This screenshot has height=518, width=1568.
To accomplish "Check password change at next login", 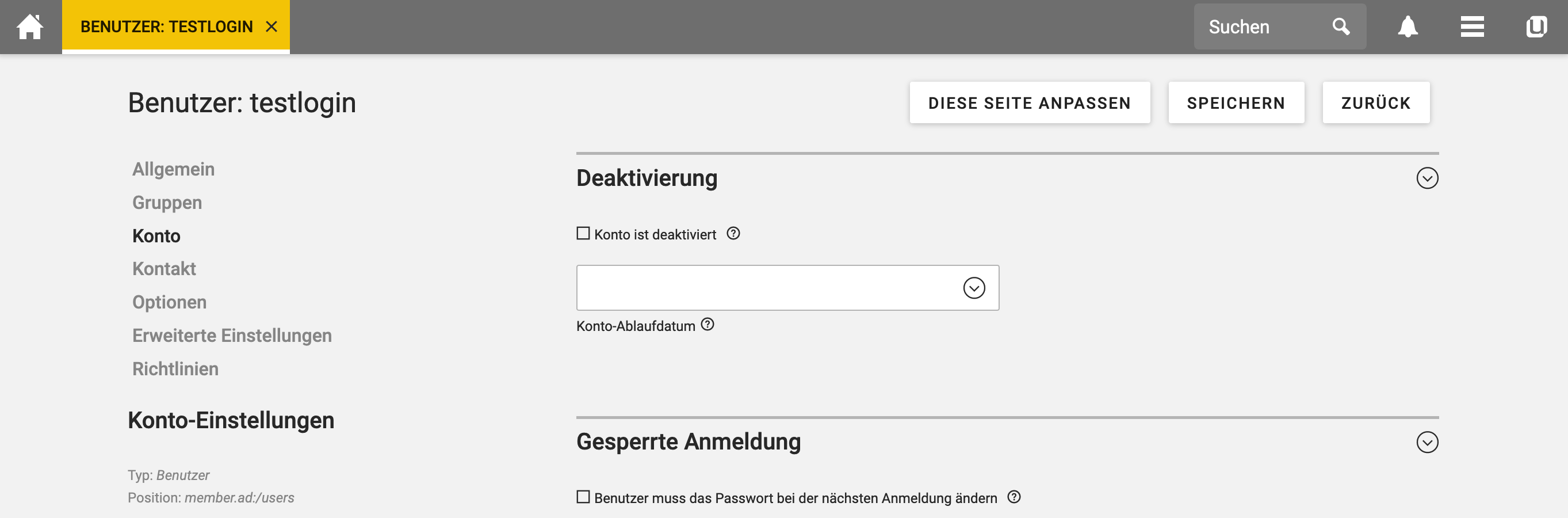I will click(583, 497).
